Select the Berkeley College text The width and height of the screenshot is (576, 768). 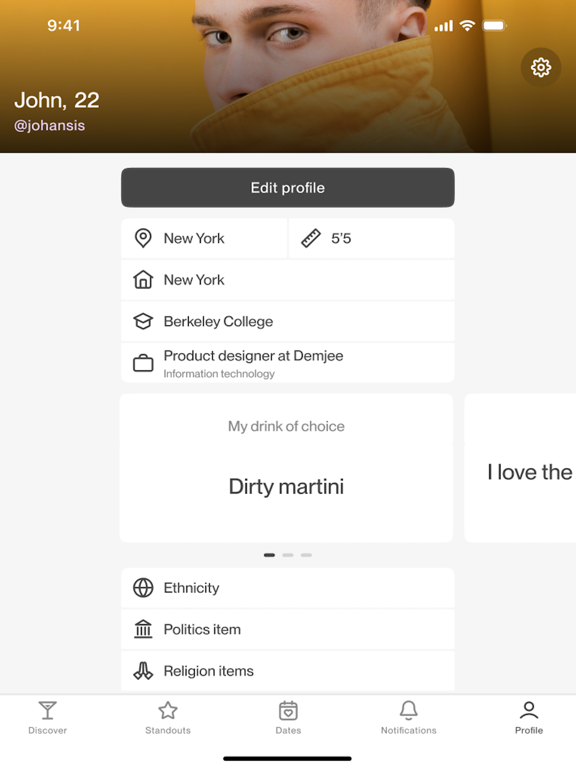218,321
